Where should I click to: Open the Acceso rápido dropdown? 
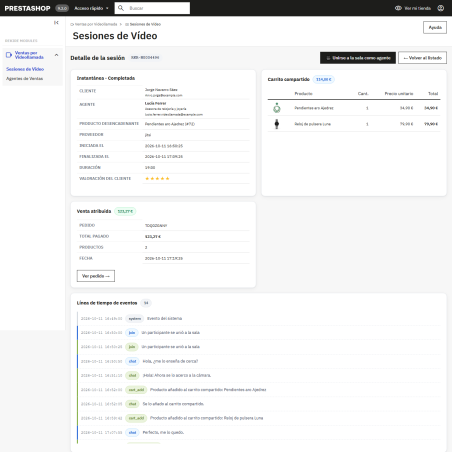click(91, 8)
